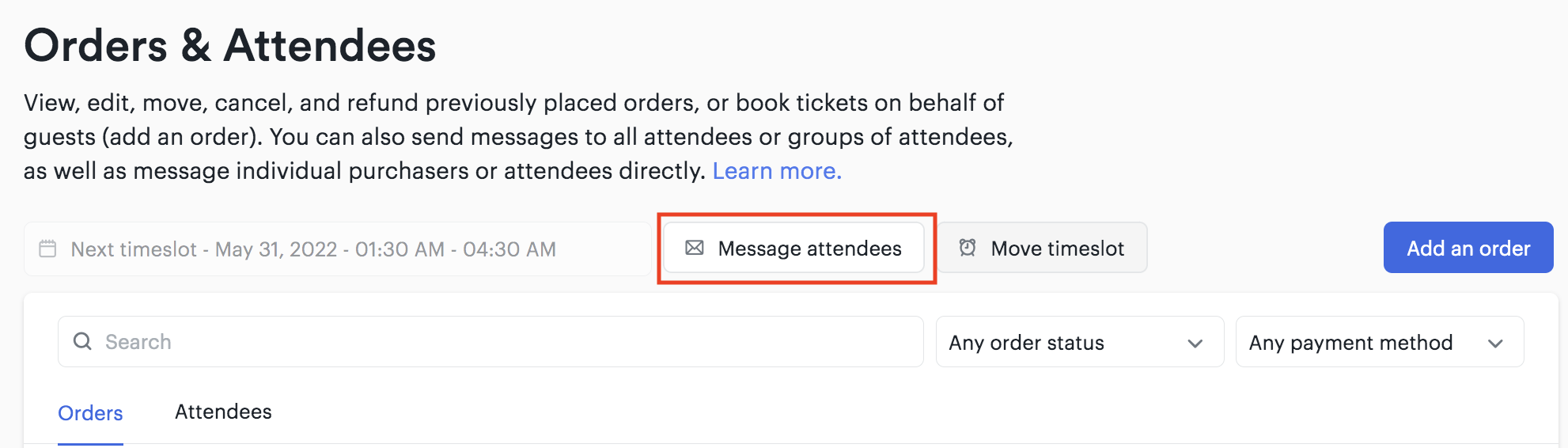Open the Any order status dropdown

pos(1080,342)
